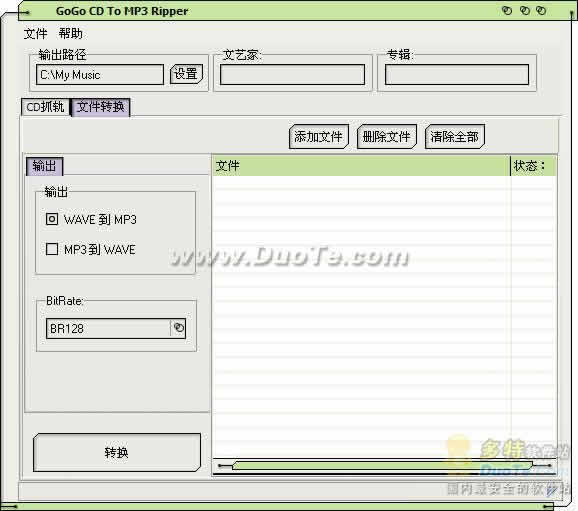
Task: Select the 输出 sub-tab
Action: pyautogui.click(x=45, y=166)
